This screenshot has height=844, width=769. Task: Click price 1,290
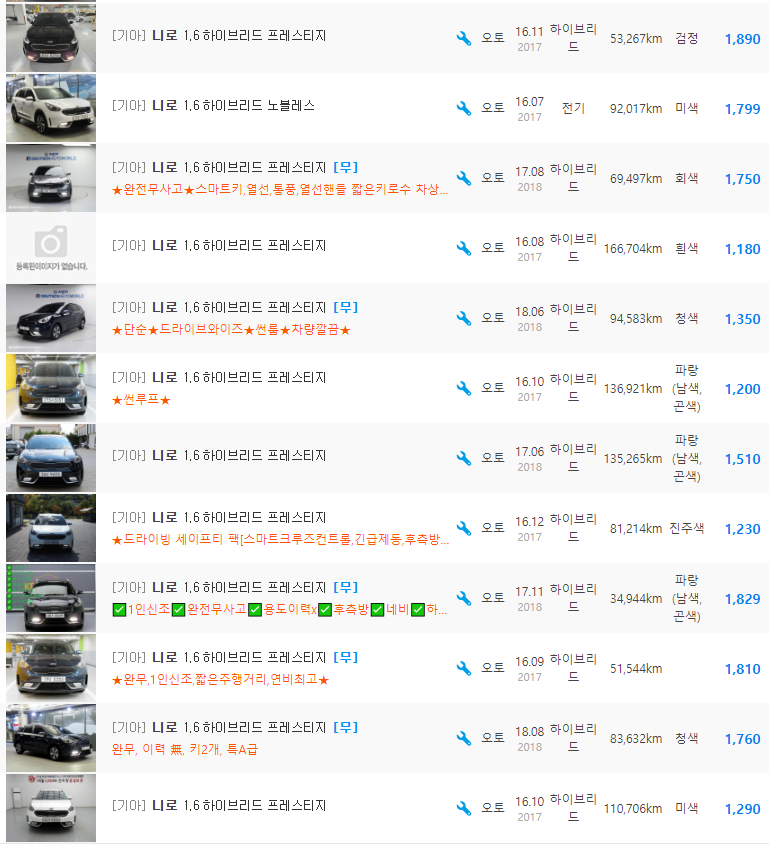(x=742, y=808)
